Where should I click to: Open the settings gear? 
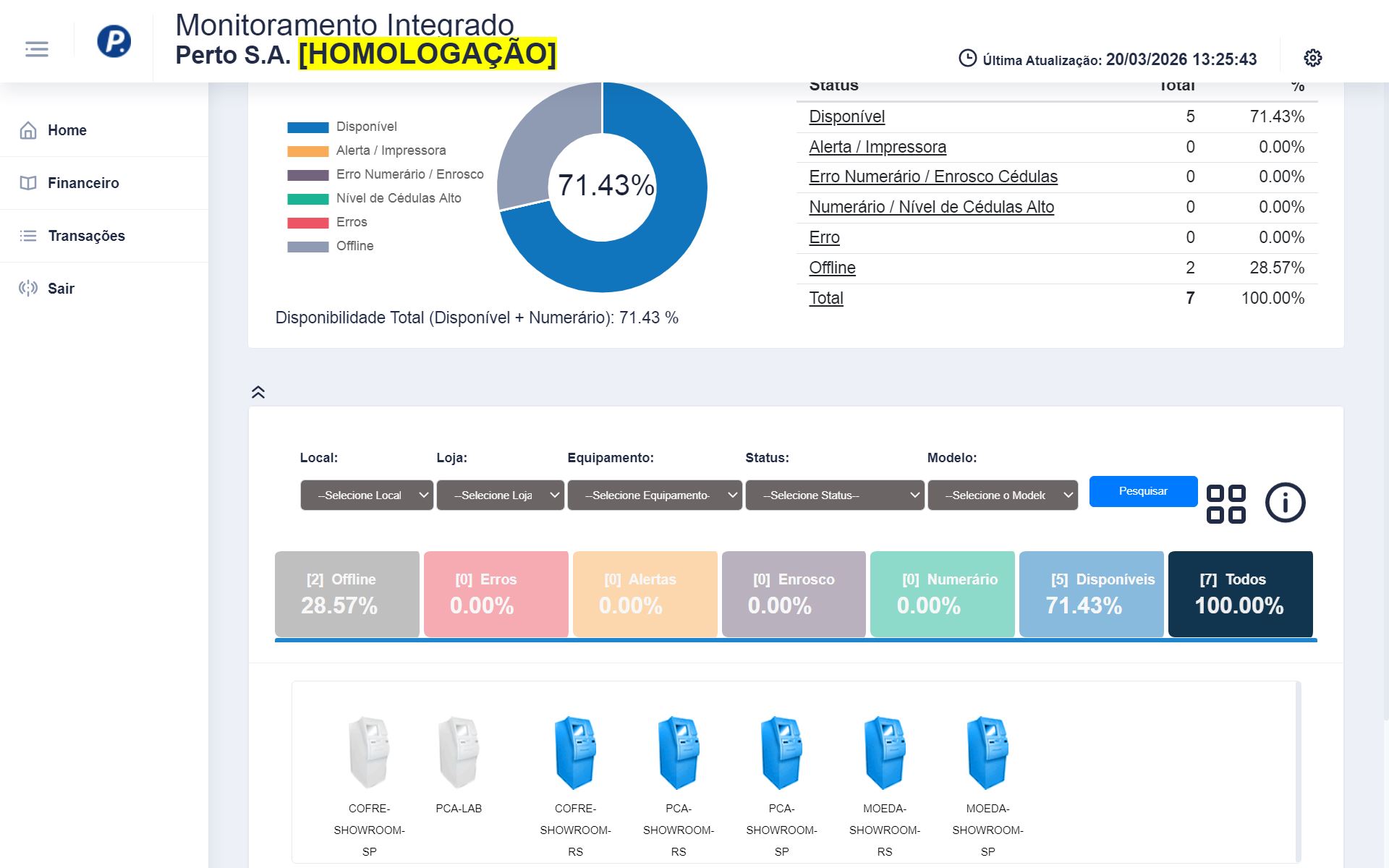pos(1313,57)
